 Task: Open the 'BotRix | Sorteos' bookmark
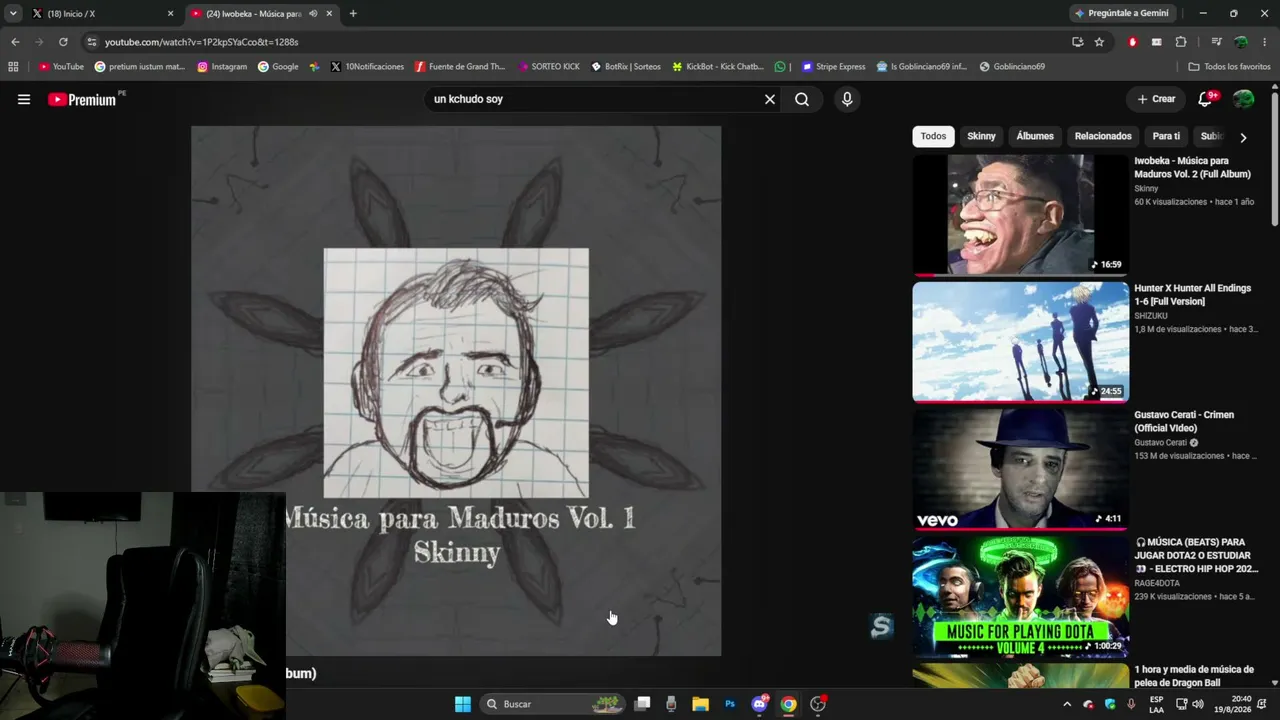pos(626,67)
